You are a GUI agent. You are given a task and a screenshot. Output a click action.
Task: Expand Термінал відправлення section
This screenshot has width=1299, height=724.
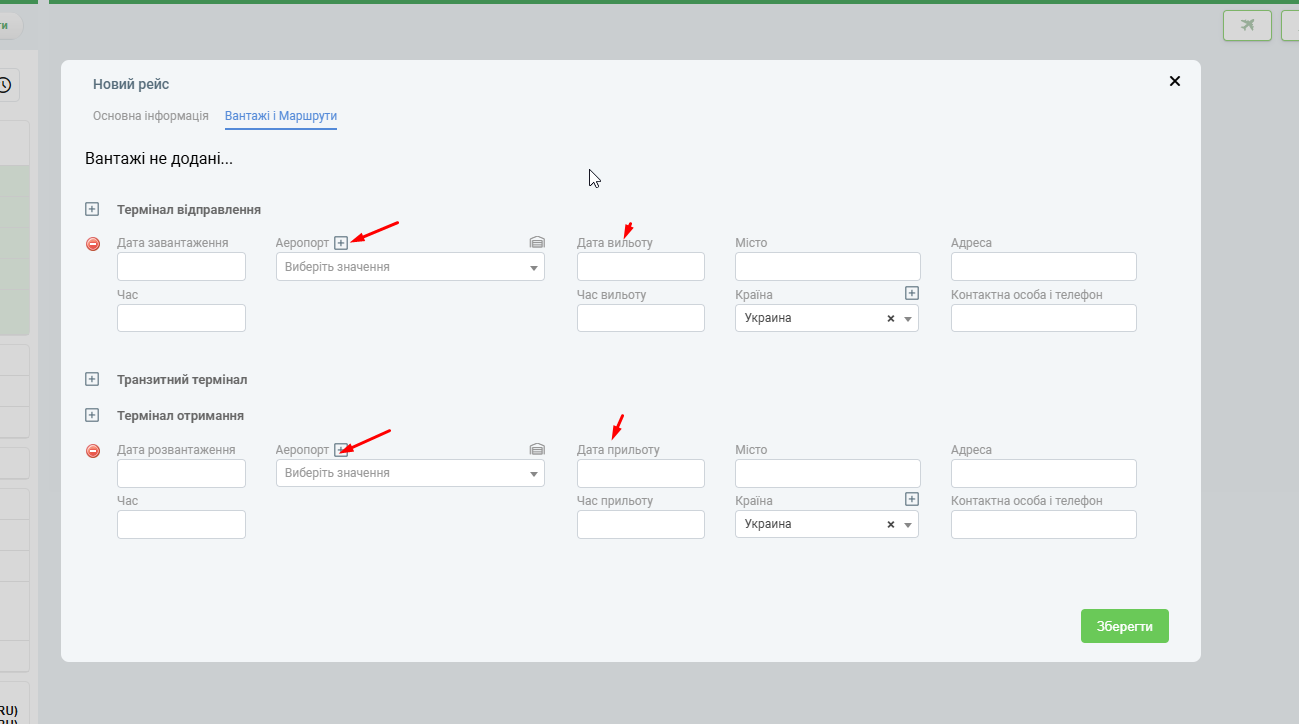point(92,209)
